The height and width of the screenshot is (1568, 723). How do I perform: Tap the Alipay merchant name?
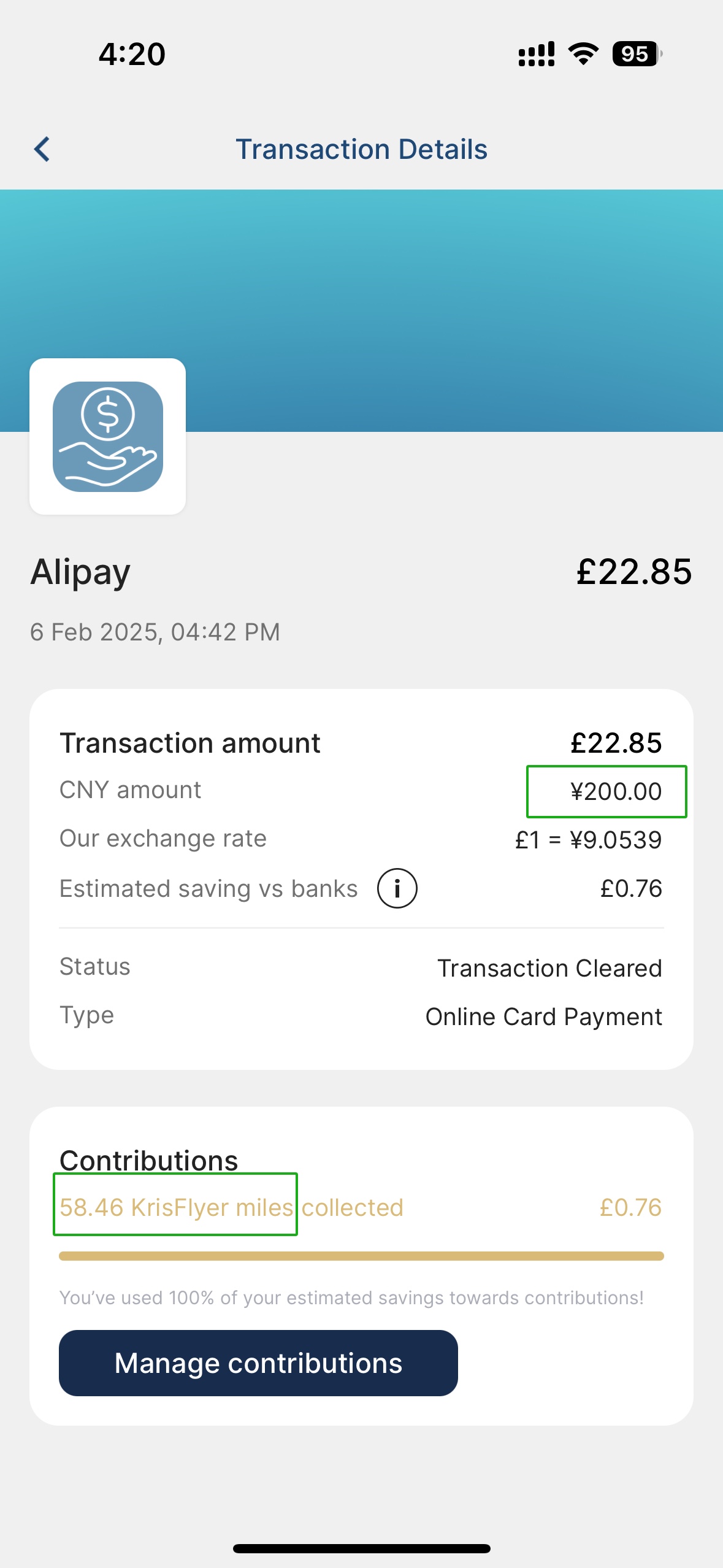pos(80,573)
